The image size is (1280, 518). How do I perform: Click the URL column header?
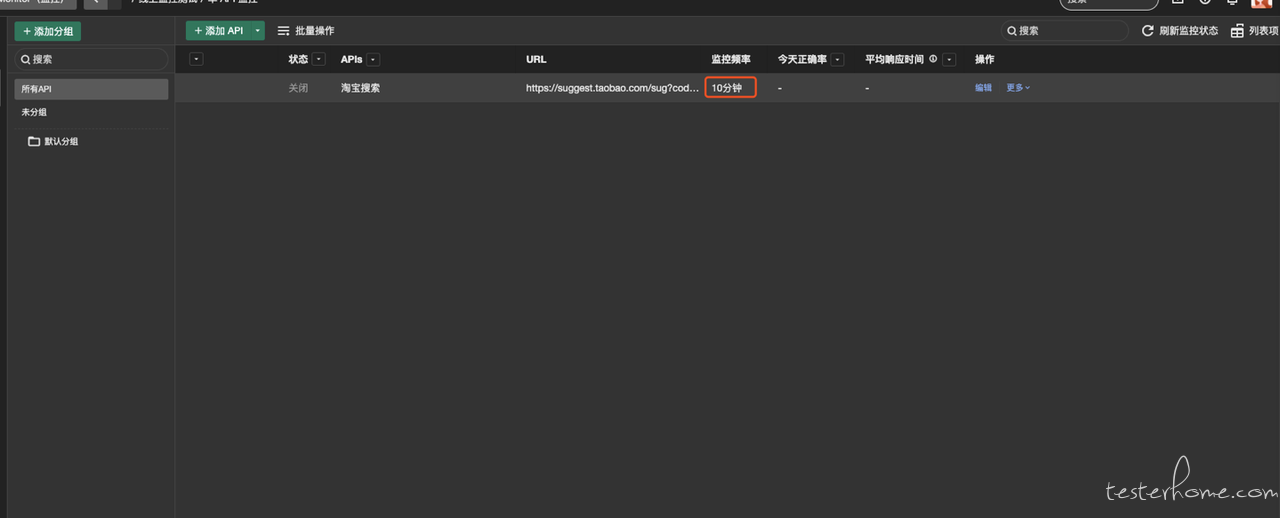pyautogui.click(x=536, y=59)
